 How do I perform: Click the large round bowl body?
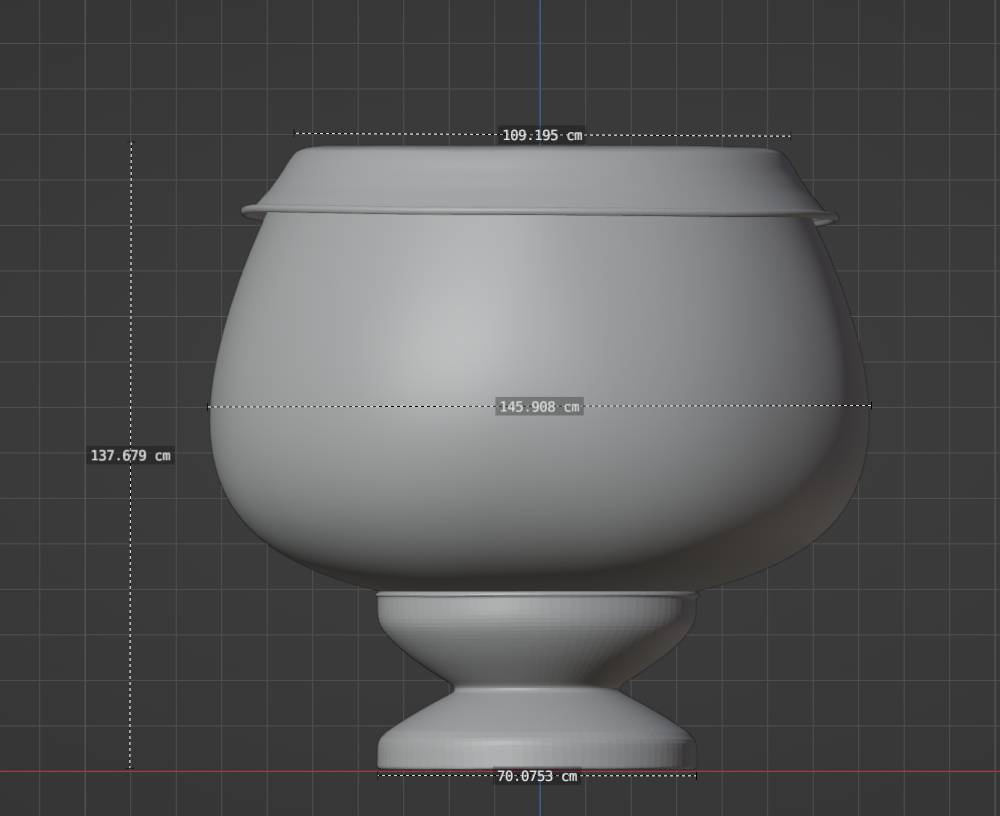[540, 480]
